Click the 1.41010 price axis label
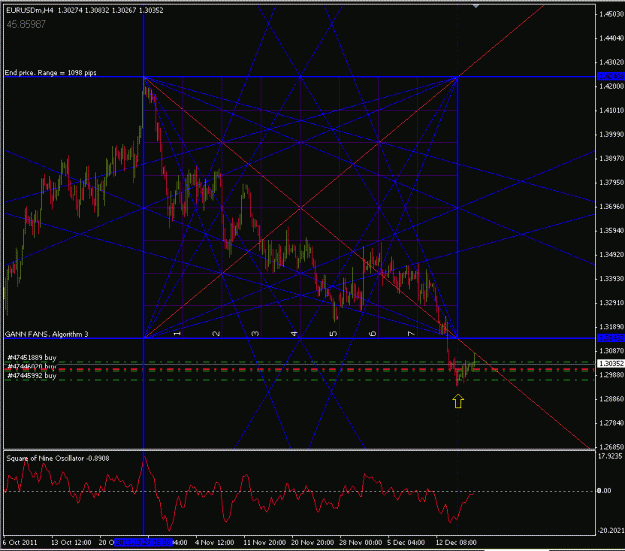The image size is (625, 551). click(x=611, y=110)
